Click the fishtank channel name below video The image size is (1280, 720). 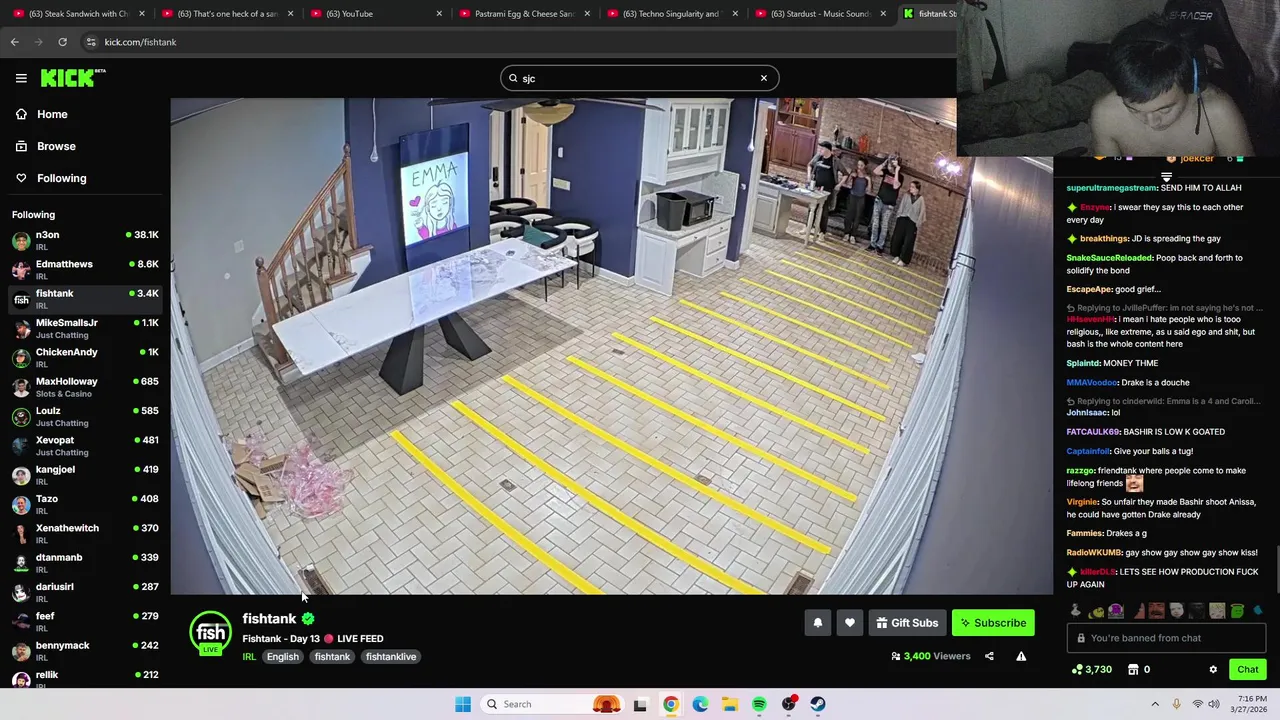click(x=269, y=619)
